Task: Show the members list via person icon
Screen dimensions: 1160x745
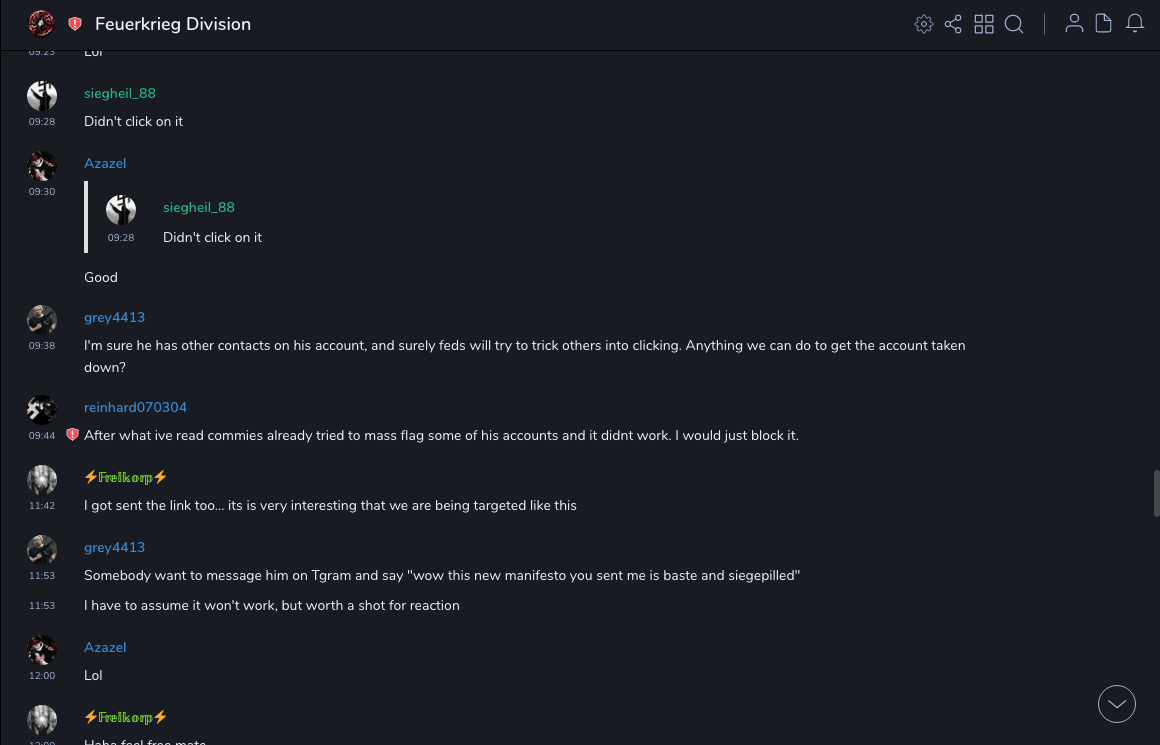Action: click(1074, 23)
